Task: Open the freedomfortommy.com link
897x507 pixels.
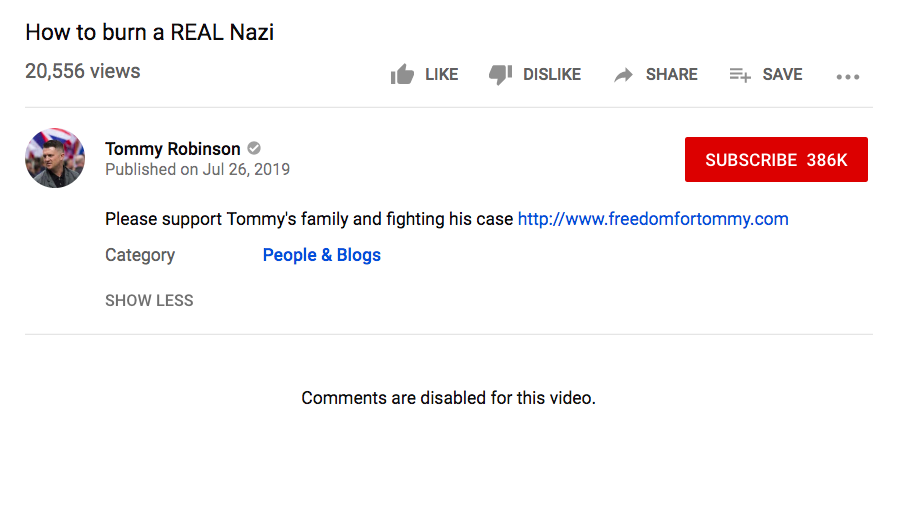Action: pos(653,219)
